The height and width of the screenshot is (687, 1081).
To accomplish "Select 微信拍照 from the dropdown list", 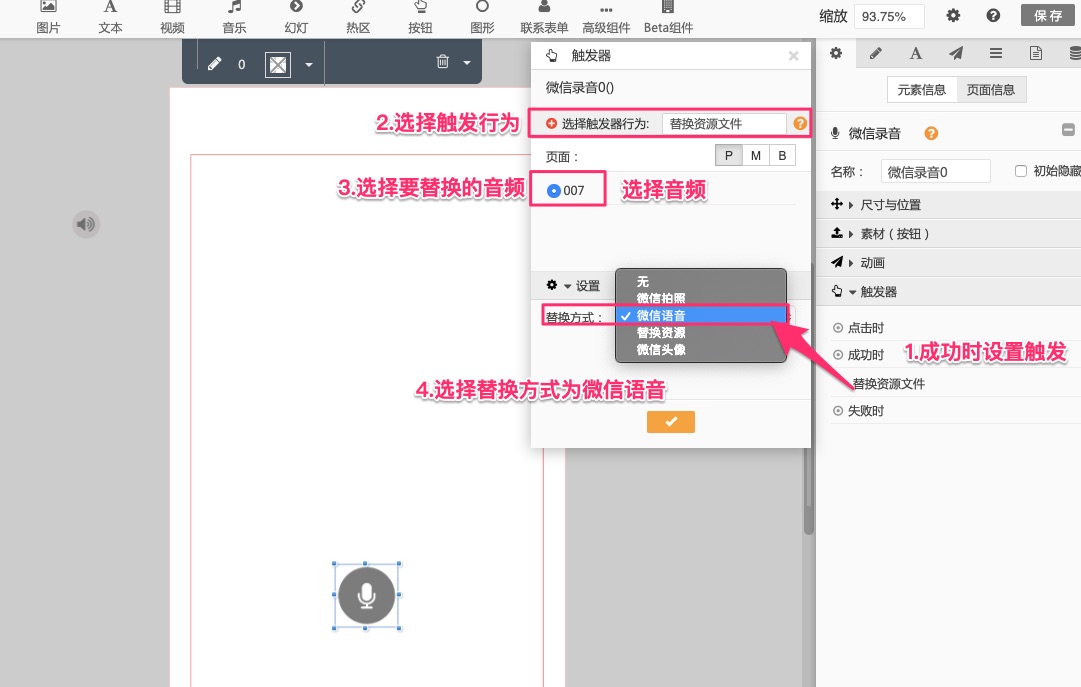I will tap(661, 298).
